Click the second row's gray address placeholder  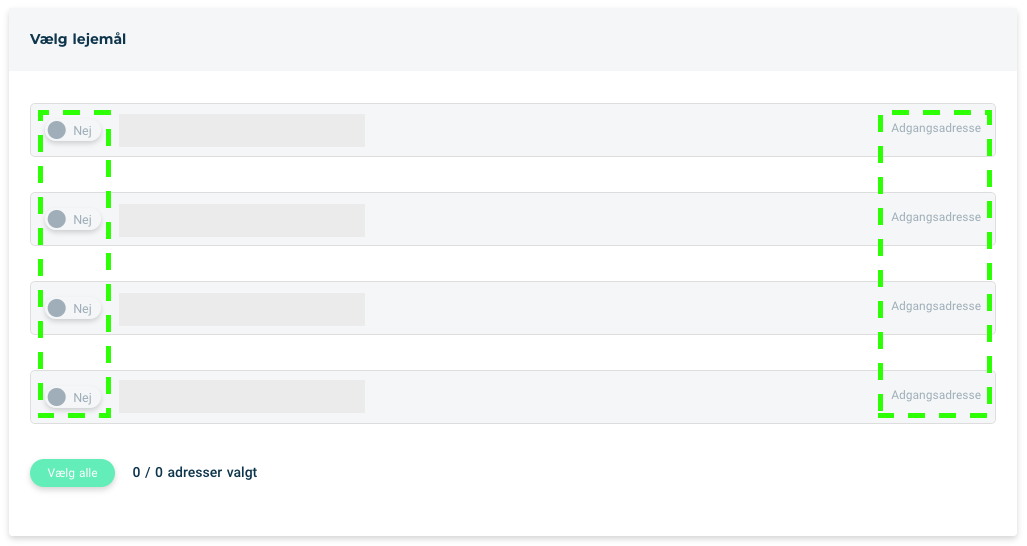point(242,220)
